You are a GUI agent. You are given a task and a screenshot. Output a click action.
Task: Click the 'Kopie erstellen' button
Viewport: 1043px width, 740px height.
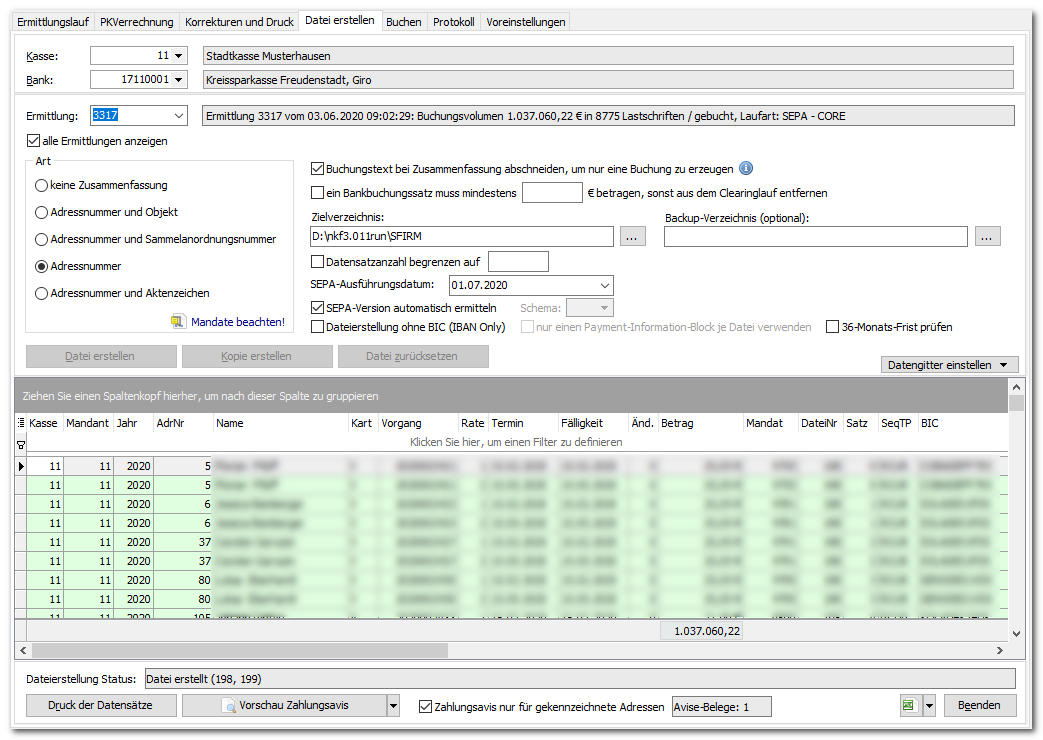(x=257, y=356)
